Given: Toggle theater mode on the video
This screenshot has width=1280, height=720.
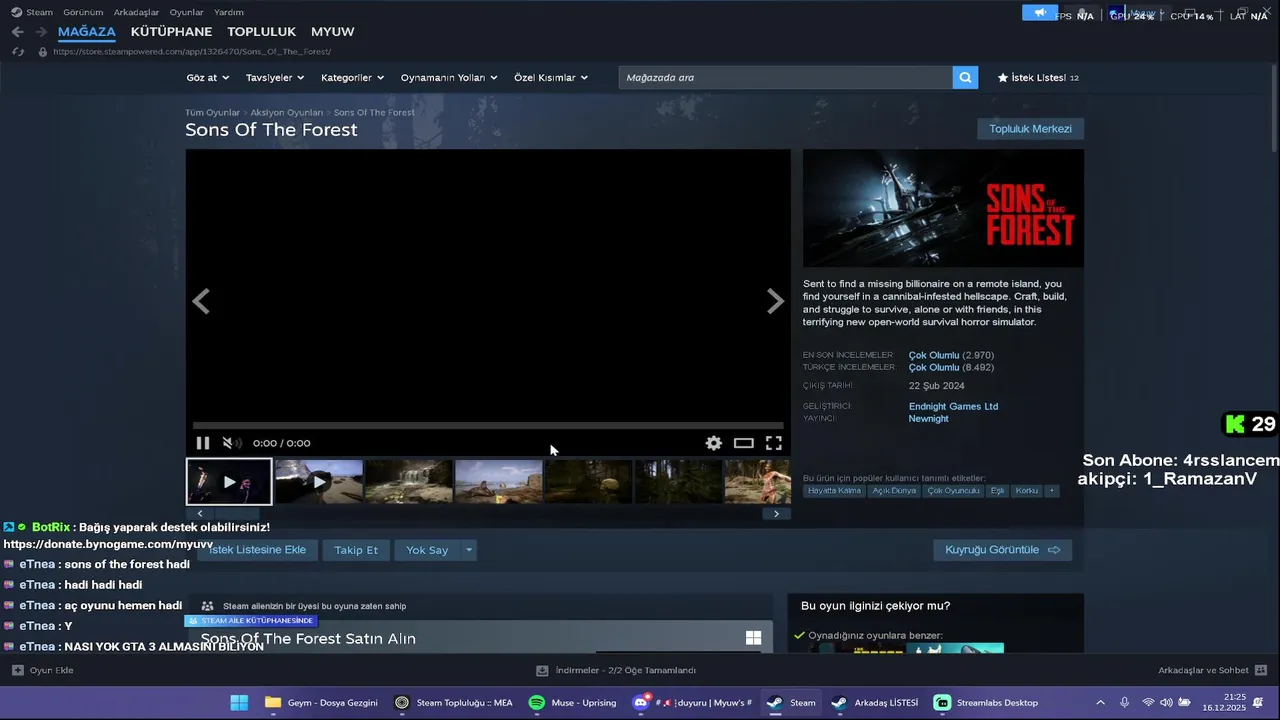Looking at the screenshot, I should coord(743,443).
